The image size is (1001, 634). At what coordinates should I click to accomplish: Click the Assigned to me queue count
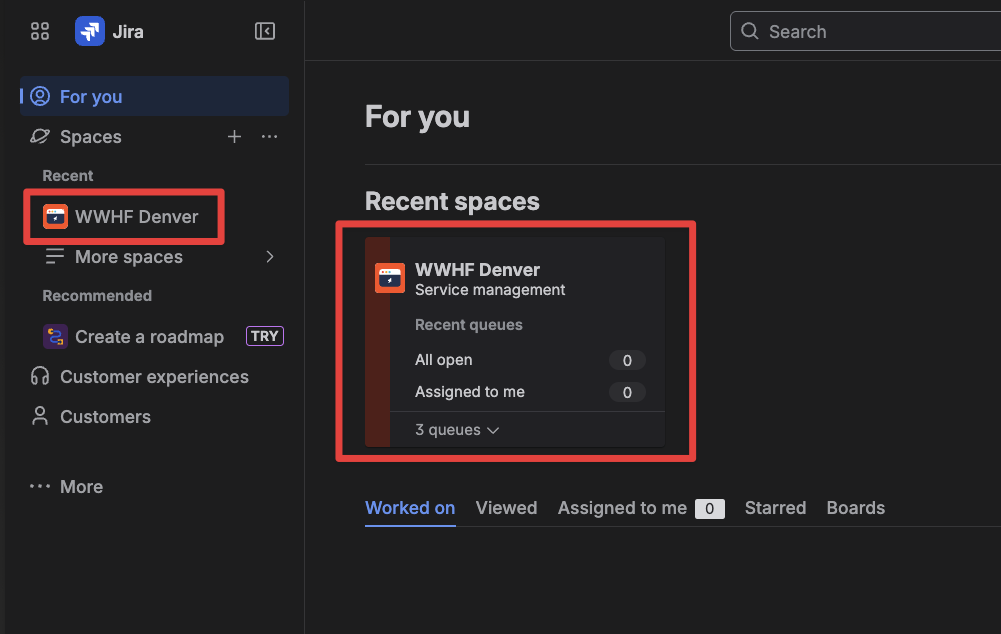[x=627, y=392]
